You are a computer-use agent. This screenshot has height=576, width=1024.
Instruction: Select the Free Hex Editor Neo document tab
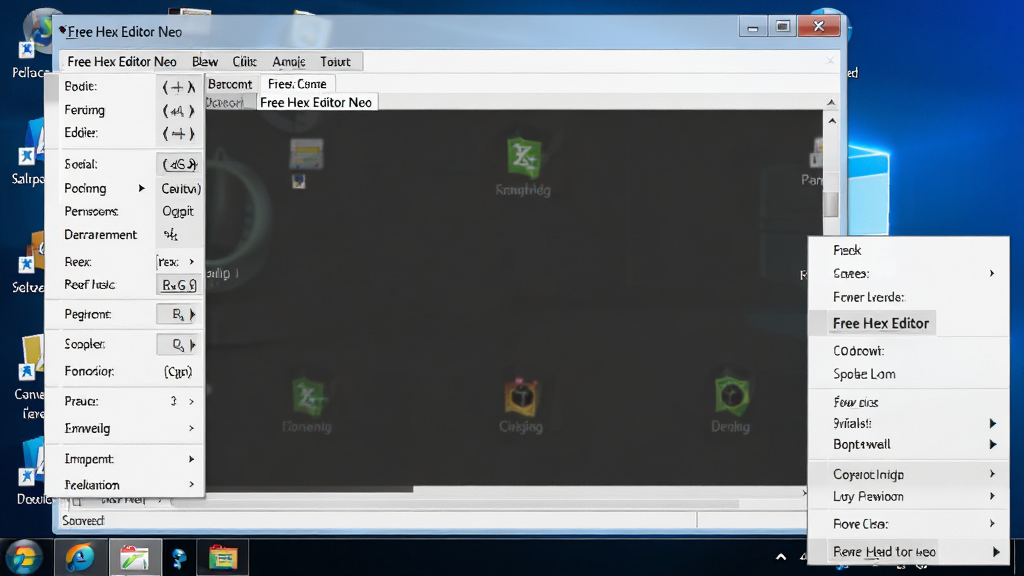316,102
